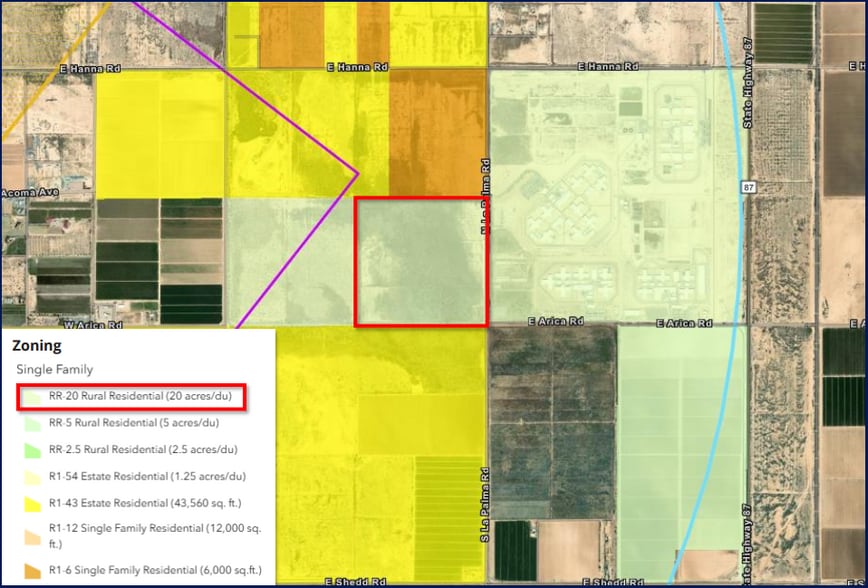The width and height of the screenshot is (868, 588).
Task: Select the bright yellow R1-43 legend swatch
Action: pyautogui.click(x=33, y=503)
